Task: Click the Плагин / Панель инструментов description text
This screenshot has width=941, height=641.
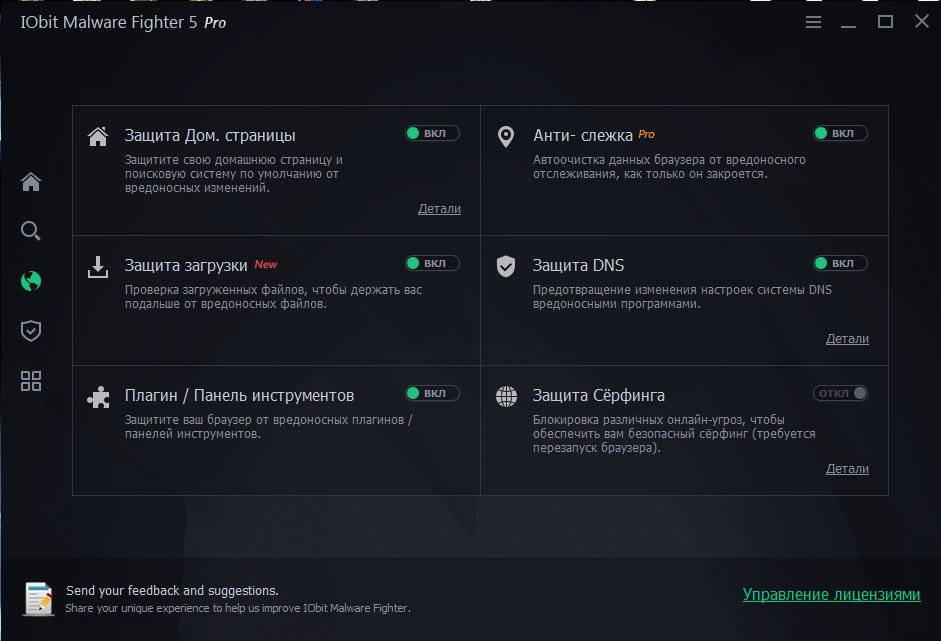Action: pos(268,427)
